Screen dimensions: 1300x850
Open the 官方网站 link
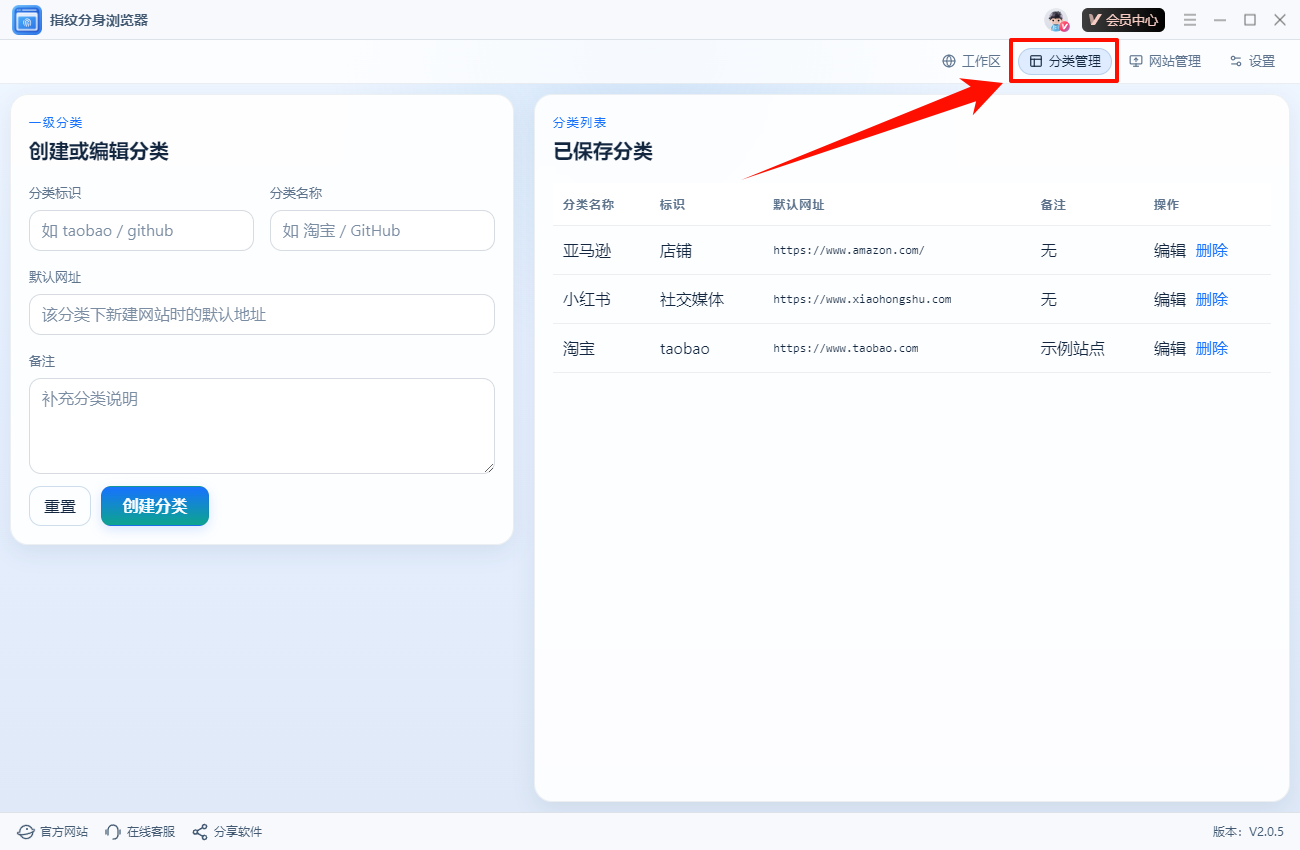[x=53, y=832]
